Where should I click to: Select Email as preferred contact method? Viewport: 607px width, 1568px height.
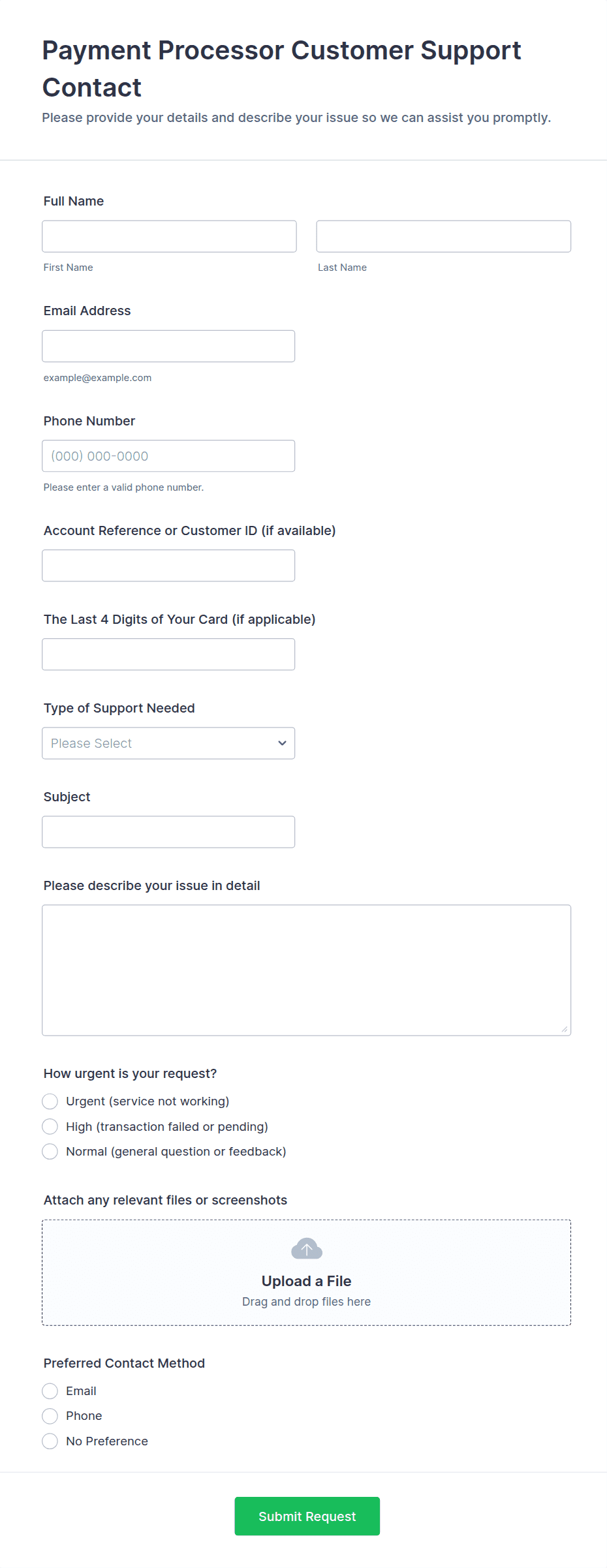pos(50,1391)
